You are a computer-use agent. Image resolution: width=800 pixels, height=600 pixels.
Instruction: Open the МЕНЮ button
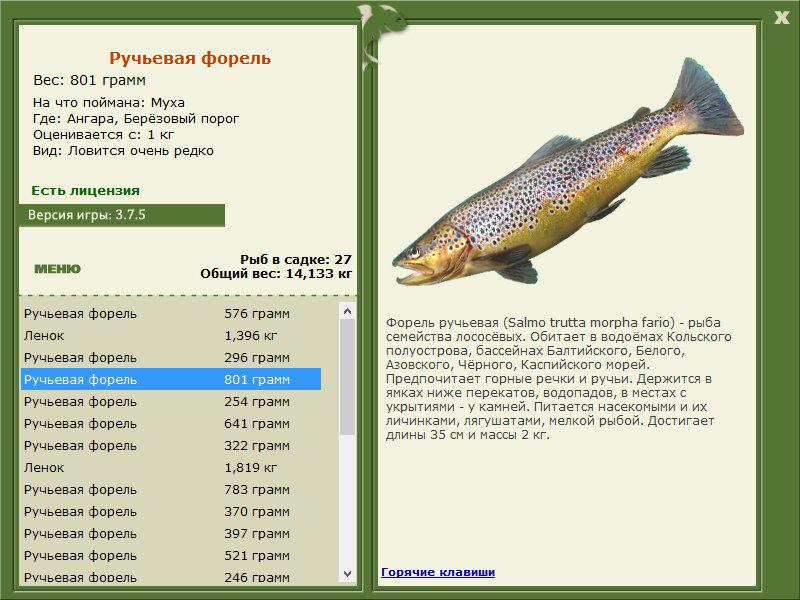point(57,269)
